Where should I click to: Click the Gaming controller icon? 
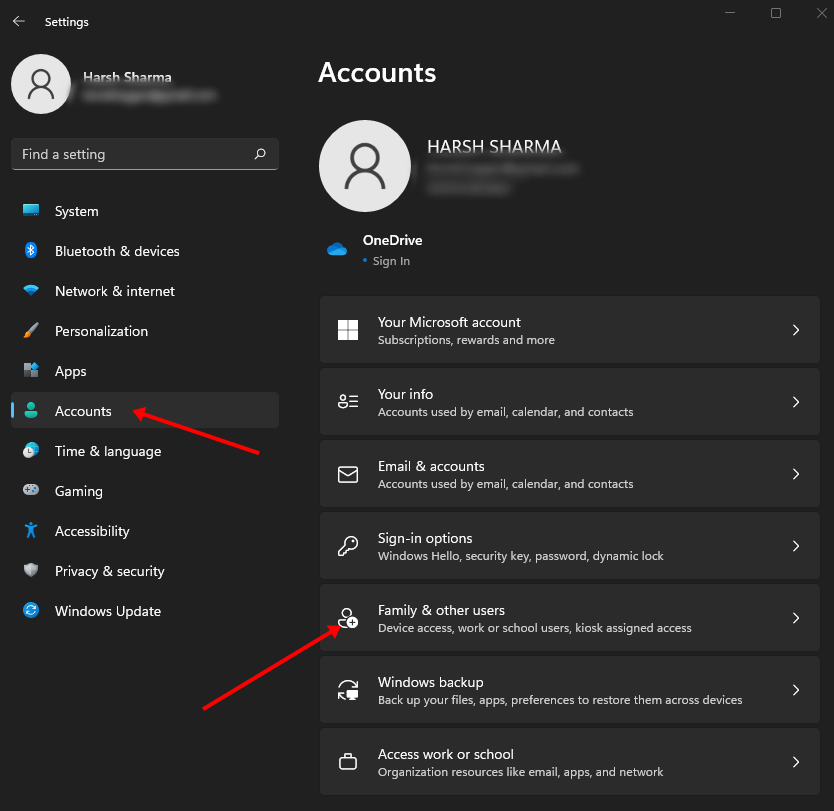[x=31, y=491]
